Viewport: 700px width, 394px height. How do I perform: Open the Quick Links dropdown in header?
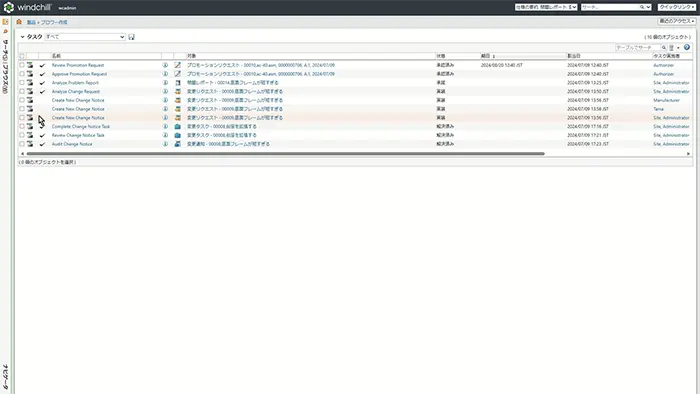[677, 7]
